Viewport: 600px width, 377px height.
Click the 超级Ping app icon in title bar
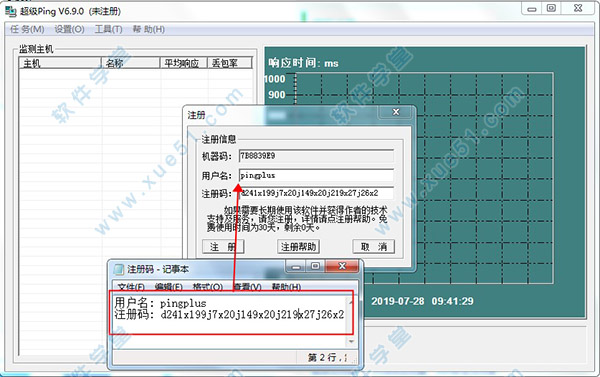click(11, 11)
